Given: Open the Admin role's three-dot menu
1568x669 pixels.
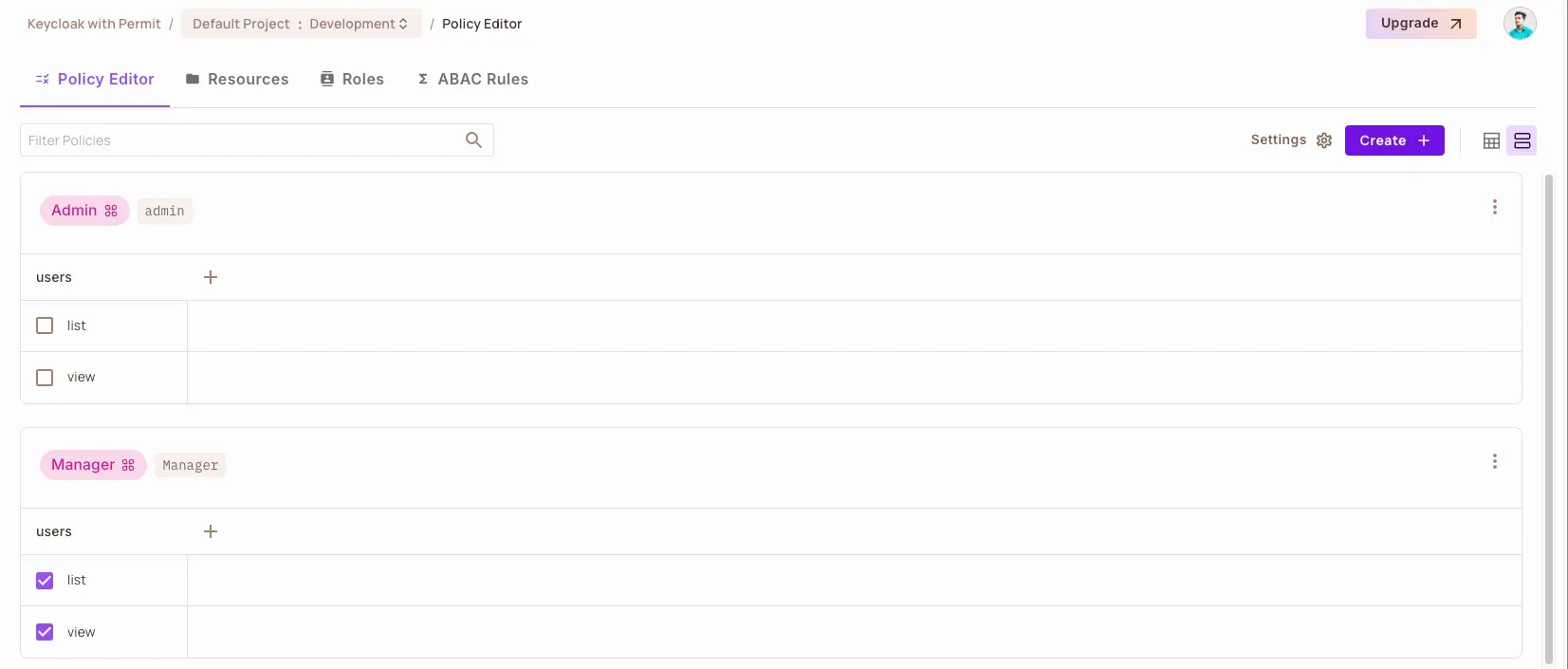Looking at the screenshot, I should (x=1494, y=207).
